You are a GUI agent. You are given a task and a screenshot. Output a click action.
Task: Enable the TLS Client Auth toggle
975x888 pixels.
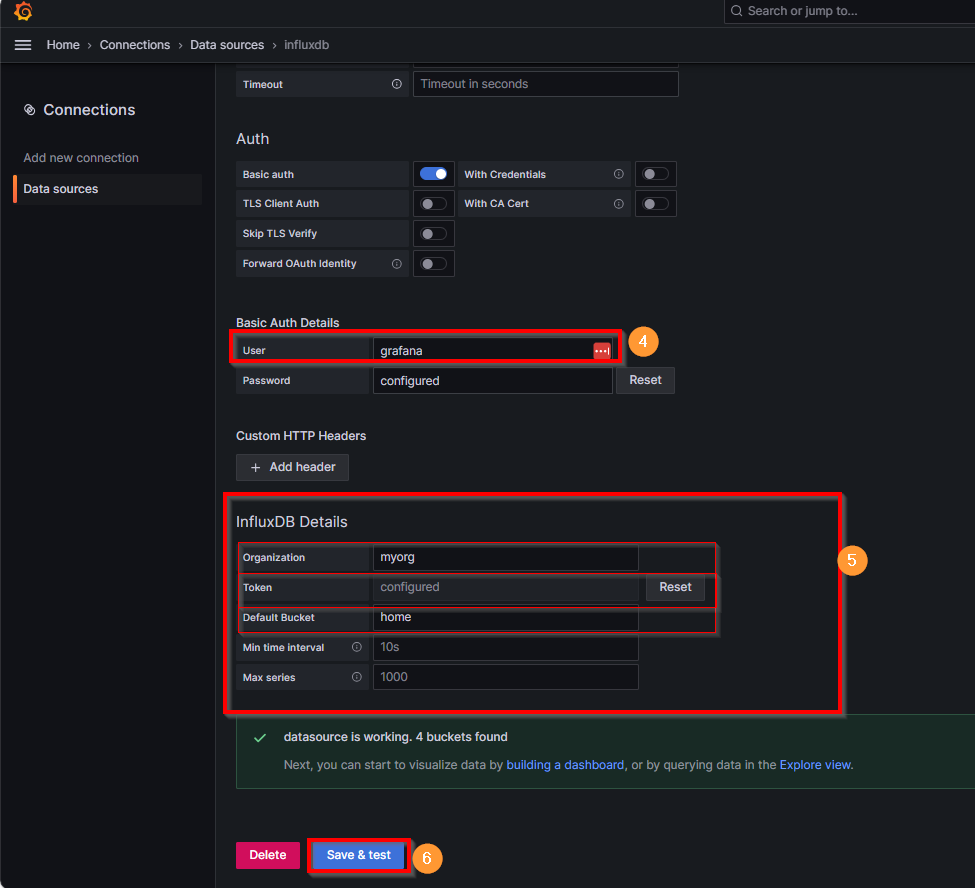(x=433, y=203)
